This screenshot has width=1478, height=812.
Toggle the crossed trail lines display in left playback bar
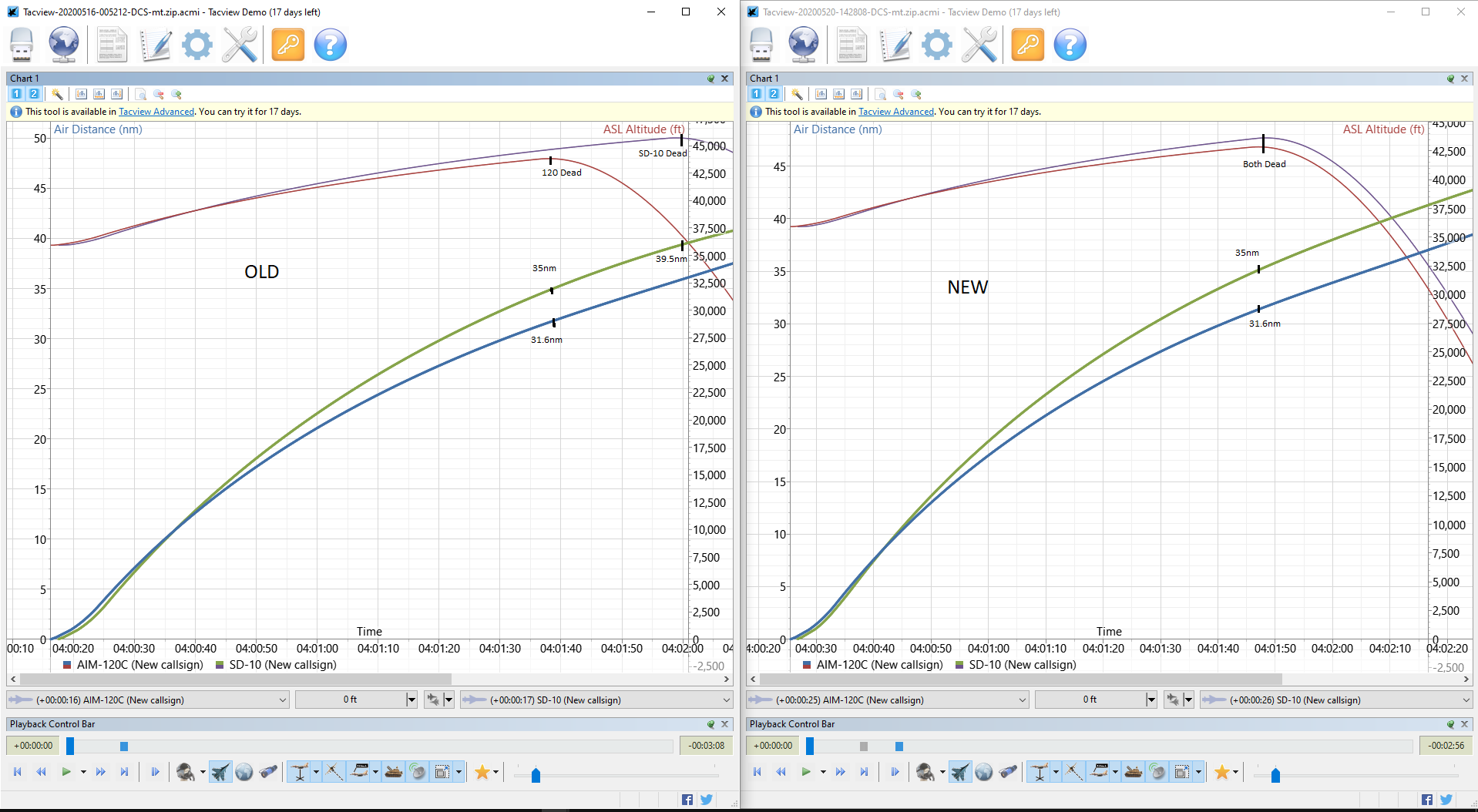click(x=334, y=772)
